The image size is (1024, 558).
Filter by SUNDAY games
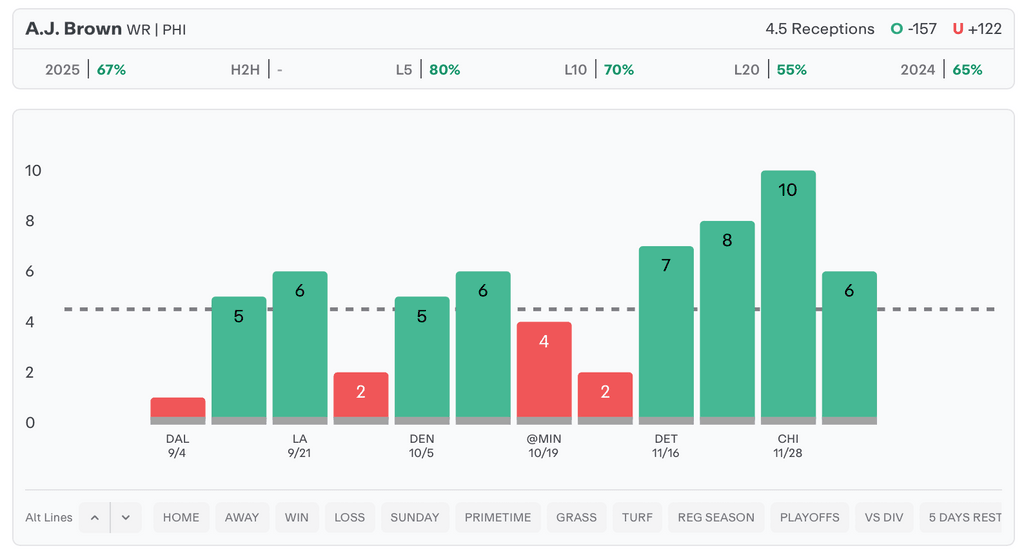414,517
